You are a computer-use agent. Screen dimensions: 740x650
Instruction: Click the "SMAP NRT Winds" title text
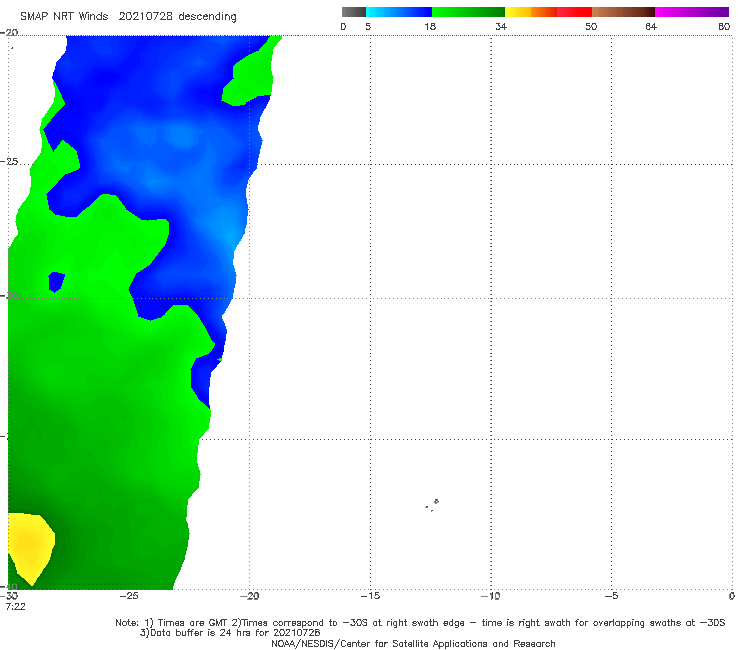point(64,16)
